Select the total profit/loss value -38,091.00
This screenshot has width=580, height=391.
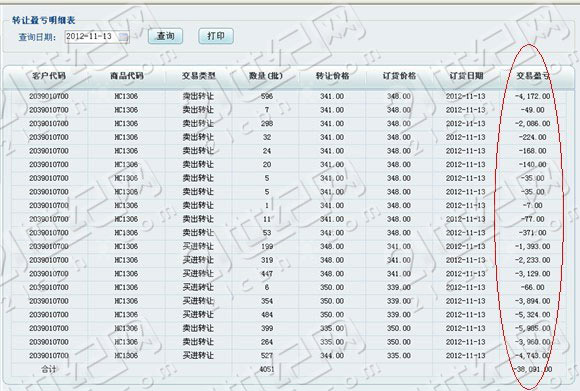pyautogui.click(x=533, y=369)
